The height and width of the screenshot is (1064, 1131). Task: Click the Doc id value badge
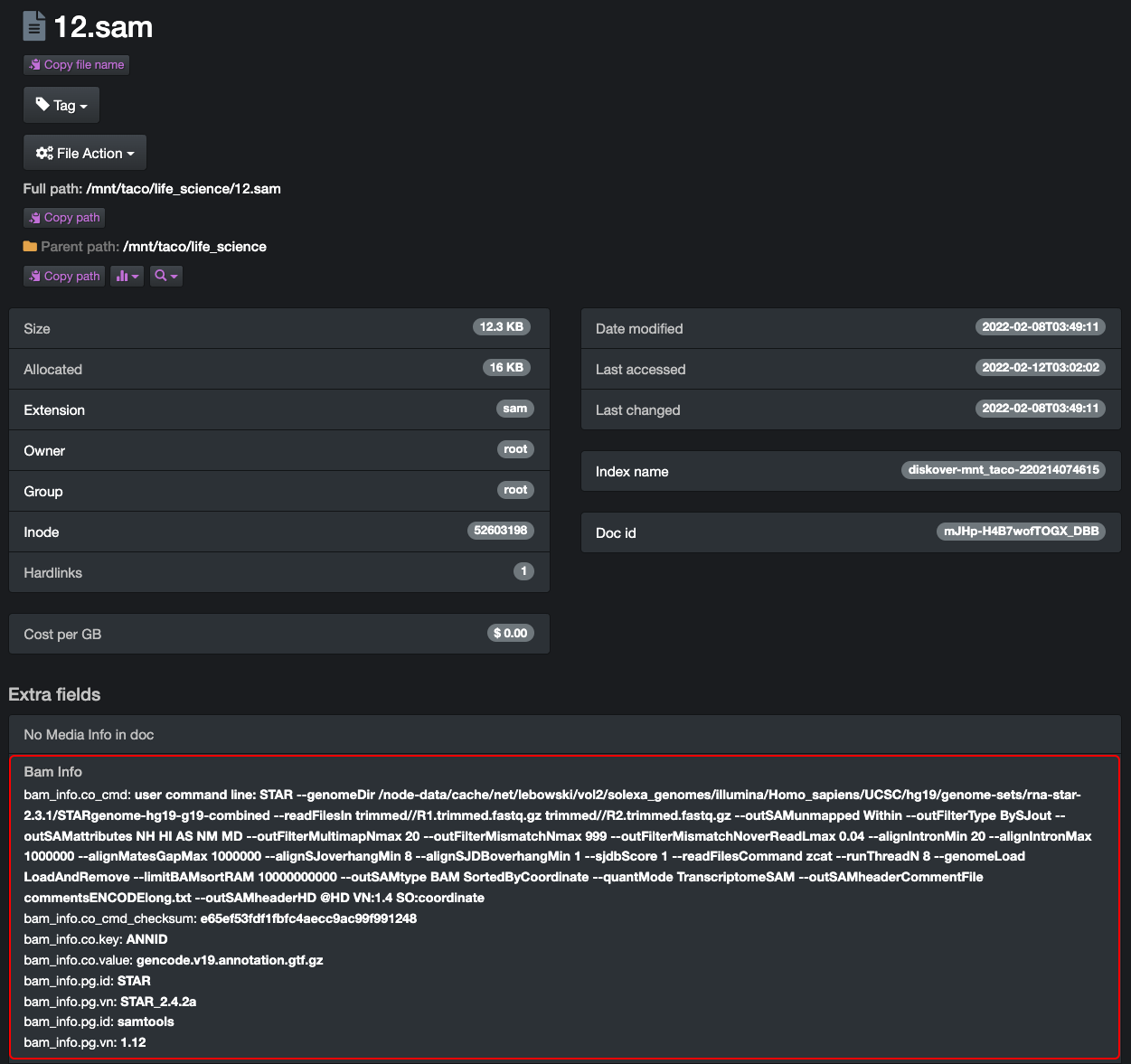[x=1021, y=532]
